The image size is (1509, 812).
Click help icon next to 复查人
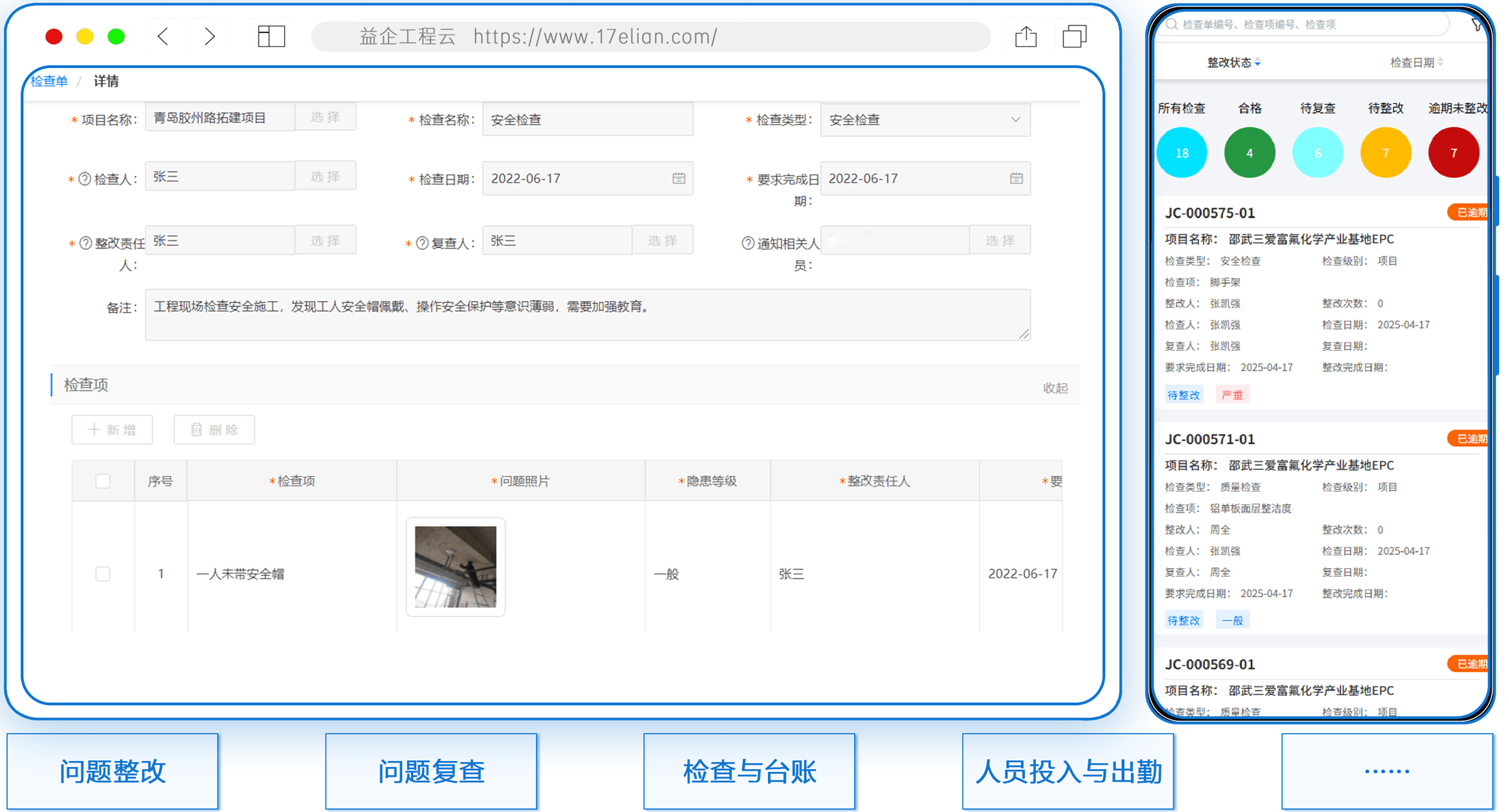(422, 243)
